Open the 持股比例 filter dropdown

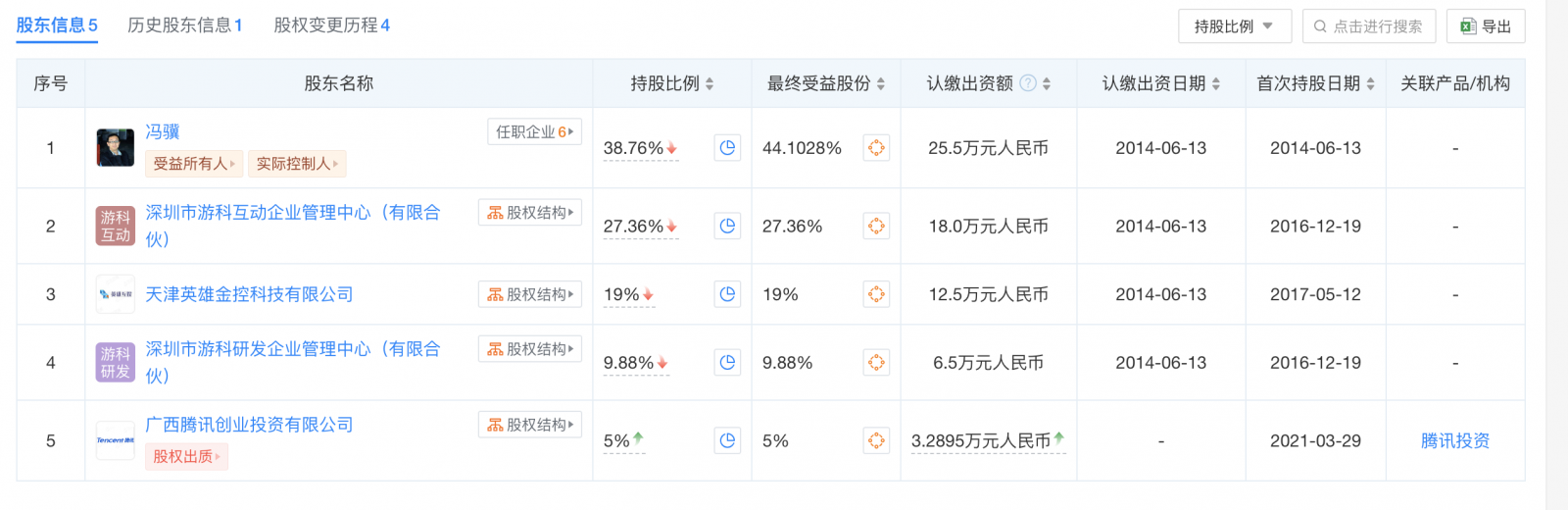point(1235,26)
